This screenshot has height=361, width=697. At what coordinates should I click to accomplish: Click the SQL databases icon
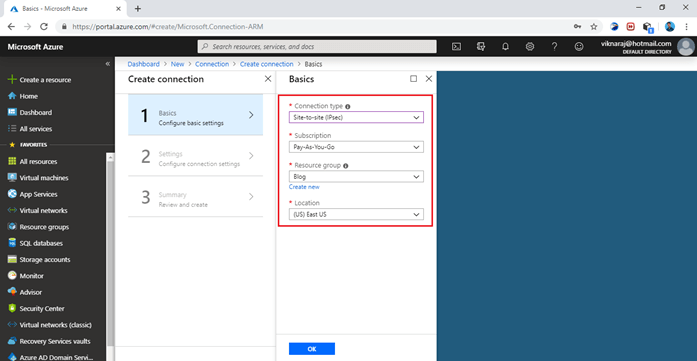pos(12,243)
